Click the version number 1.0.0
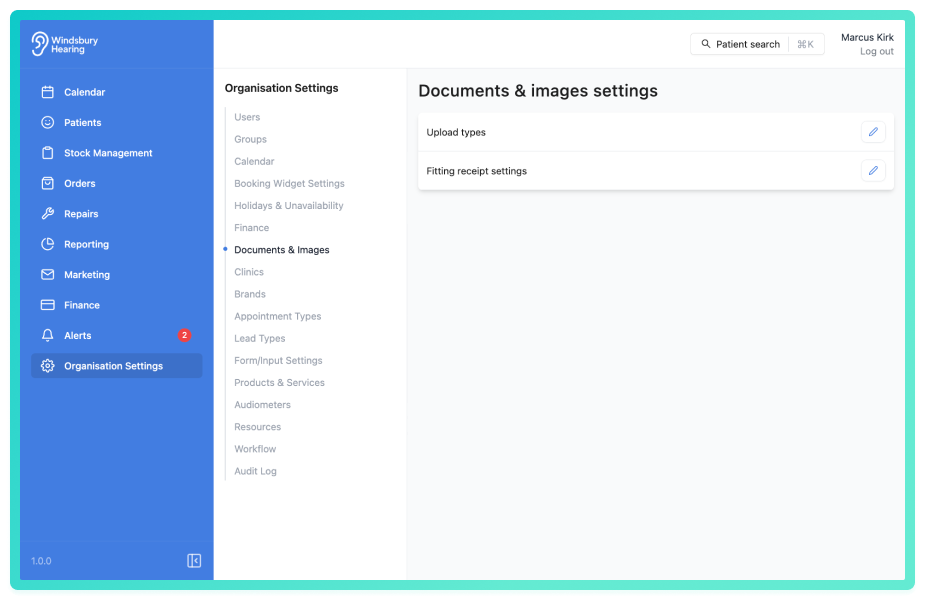The height and width of the screenshot is (600, 925). (x=41, y=560)
